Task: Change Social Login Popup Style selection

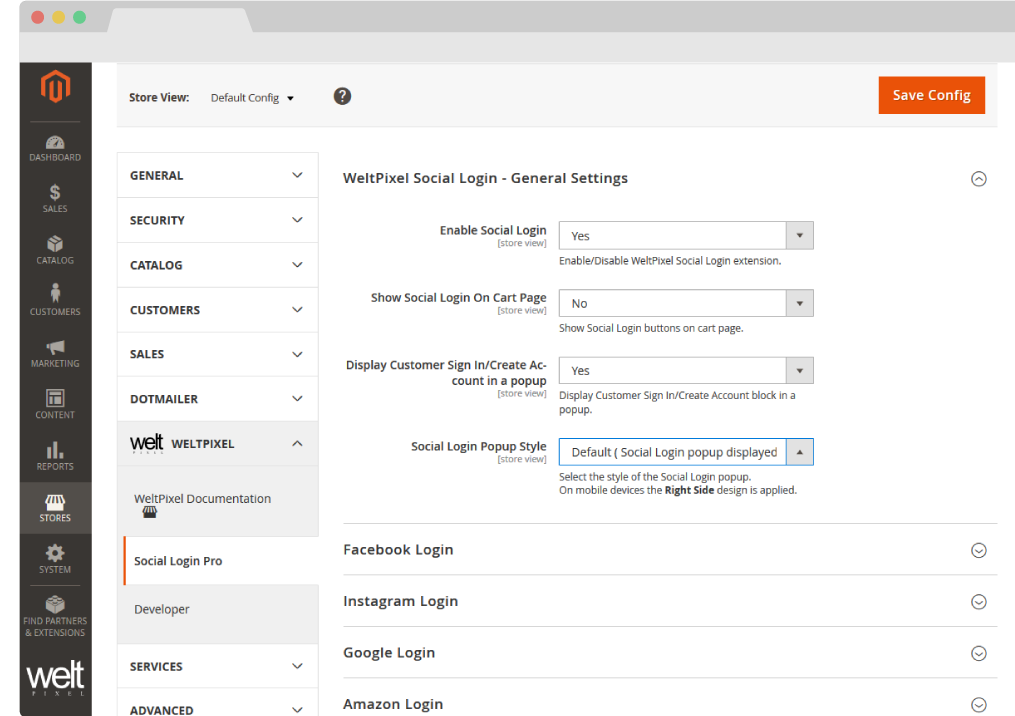Action: click(685, 452)
